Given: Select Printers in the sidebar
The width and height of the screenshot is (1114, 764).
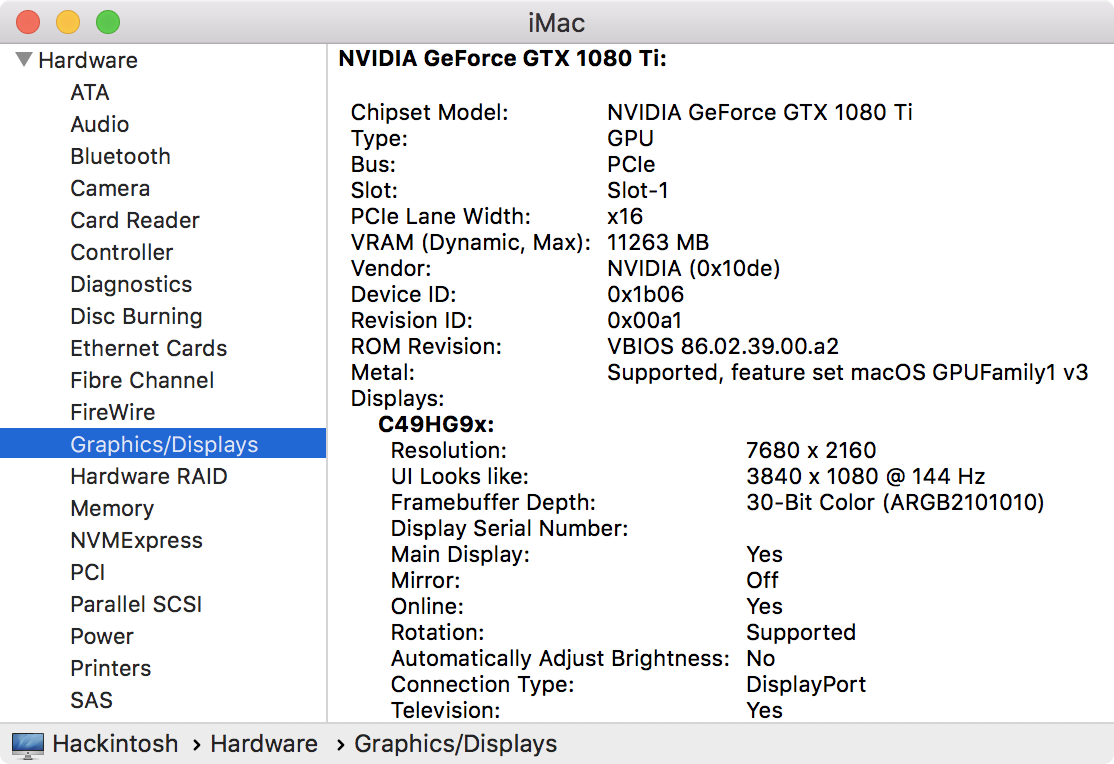Looking at the screenshot, I should tap(111, 668).
